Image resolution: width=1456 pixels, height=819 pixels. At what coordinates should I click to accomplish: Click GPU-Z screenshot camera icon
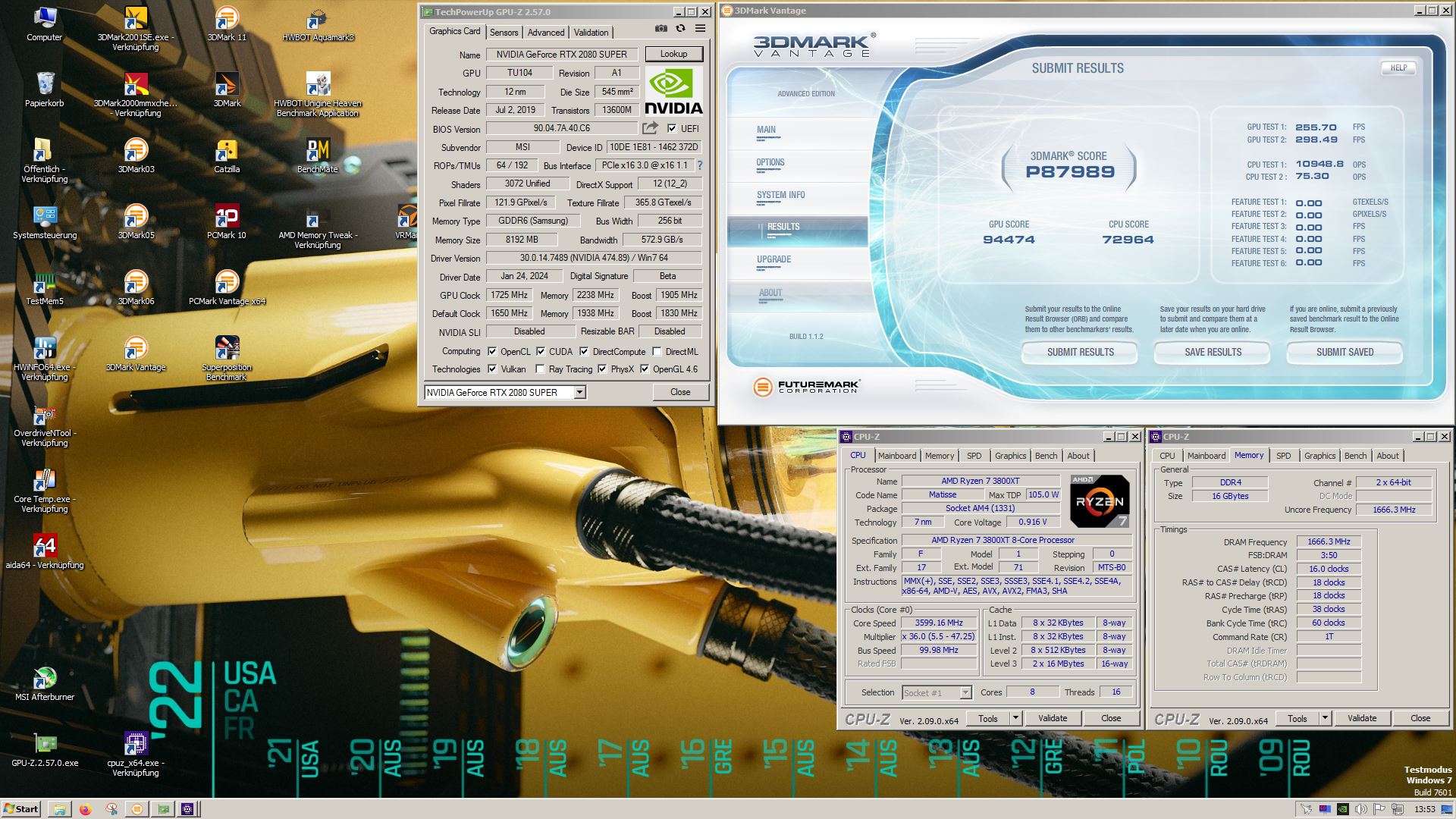coord(661,29)
